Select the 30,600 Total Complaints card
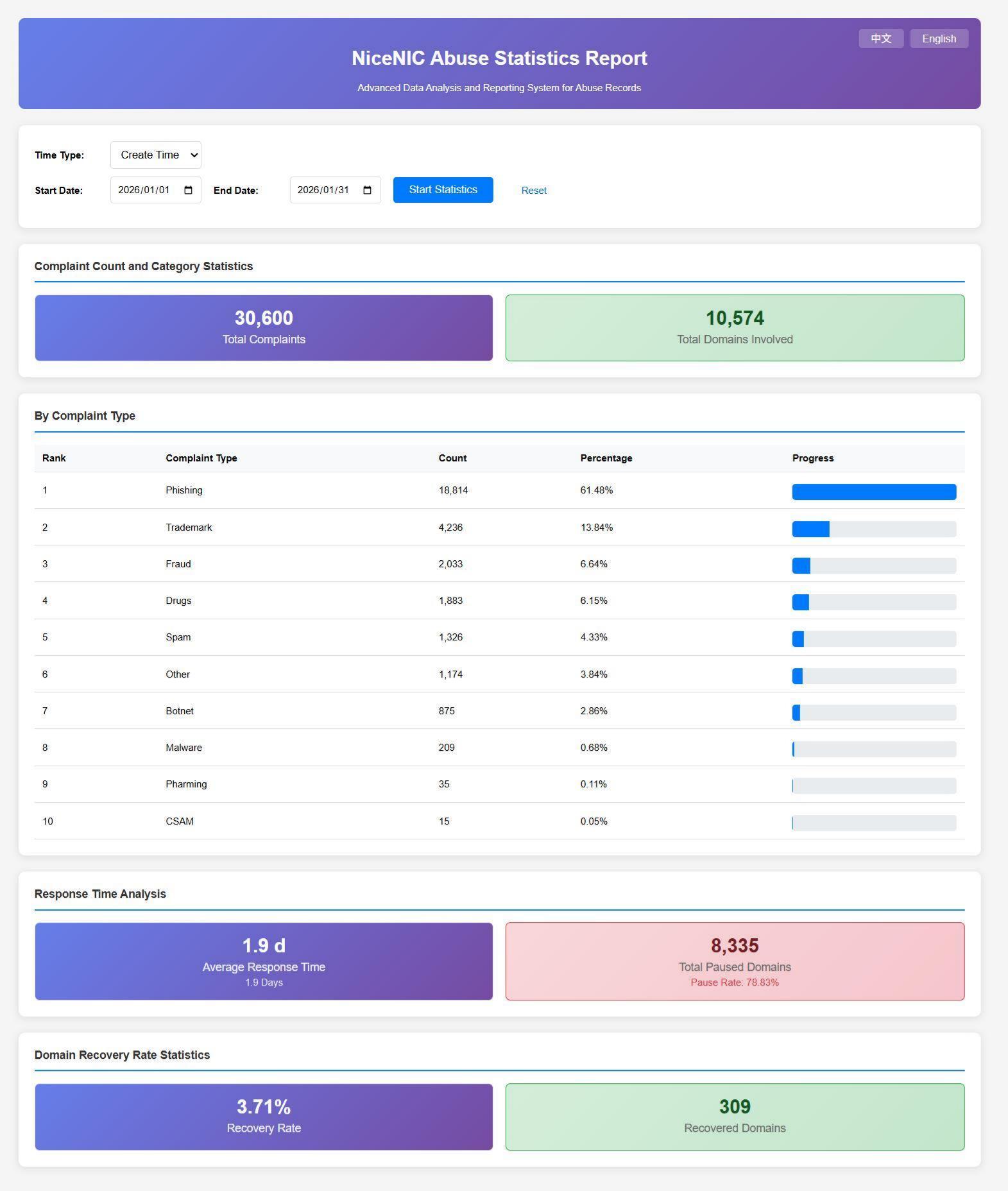The image size is (1008, 1191). coord(264,328)
